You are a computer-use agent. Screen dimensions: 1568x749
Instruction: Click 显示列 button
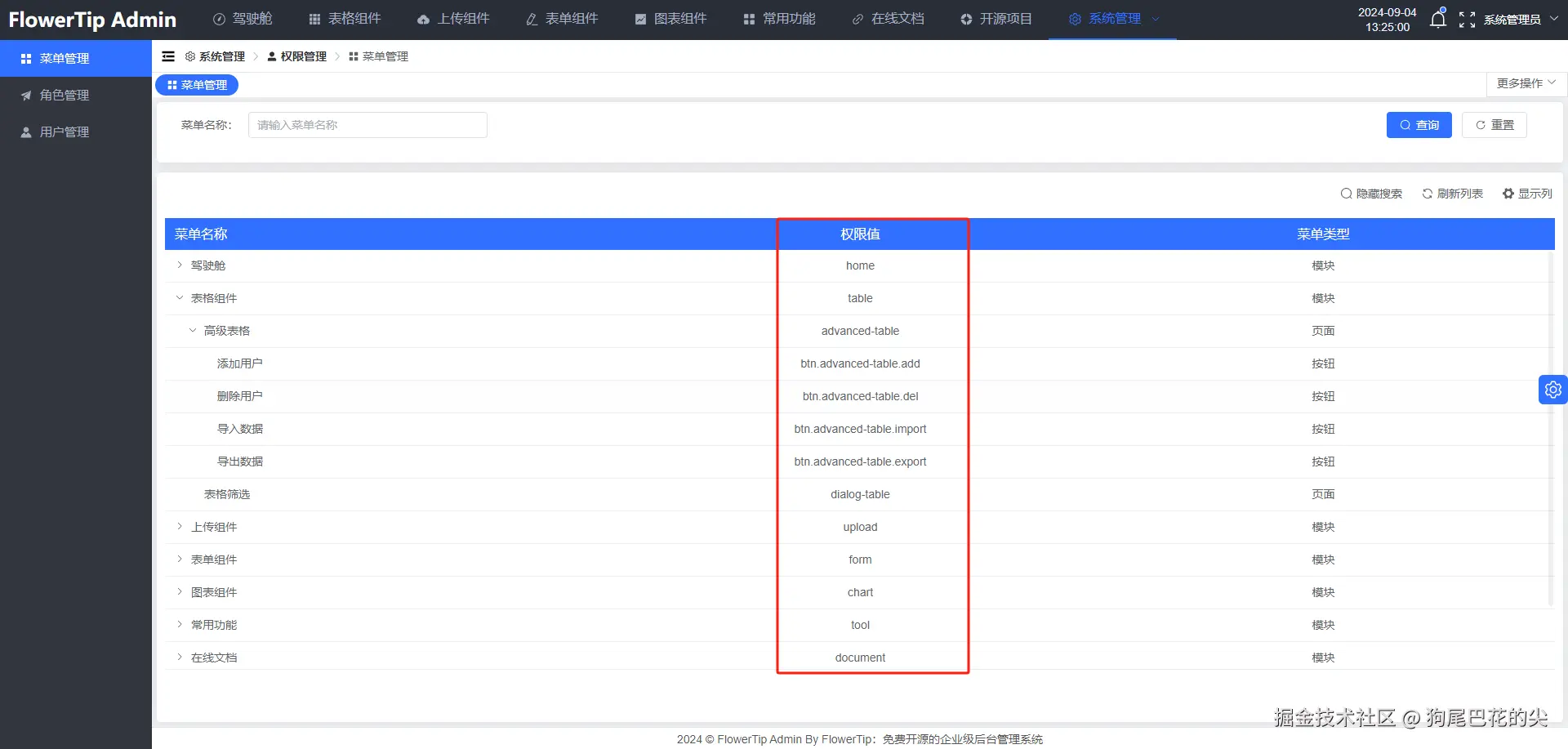tap(1527, 194)
